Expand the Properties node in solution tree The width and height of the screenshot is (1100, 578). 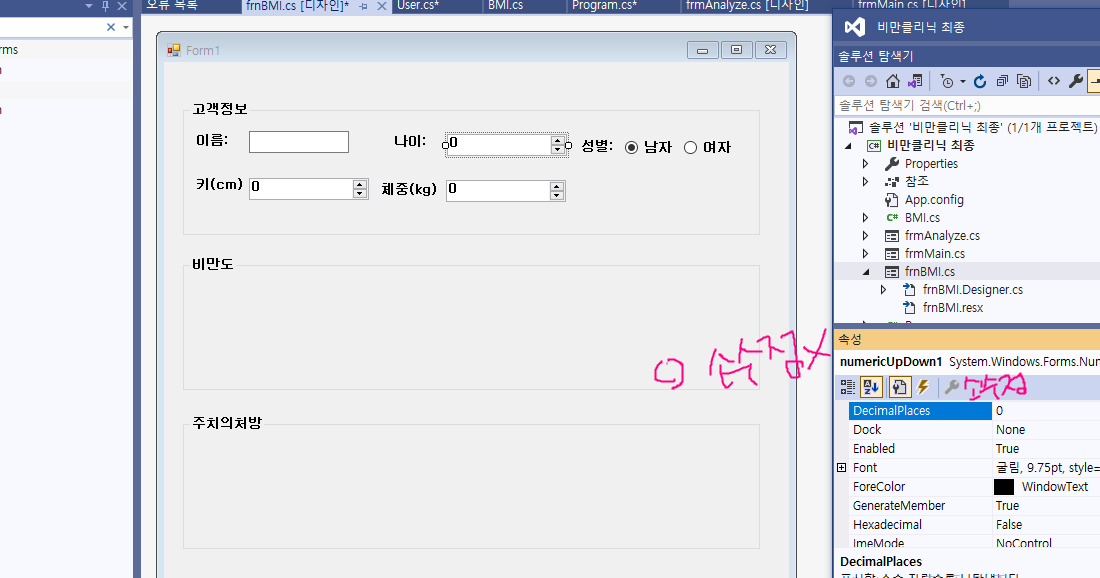[x=866, y=163]
